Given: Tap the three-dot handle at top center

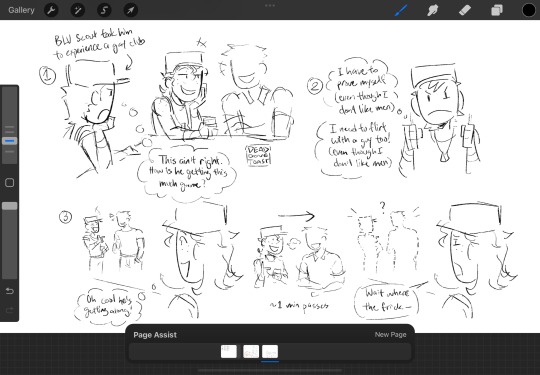Looking at the screenshot, I should pos(270,6).
